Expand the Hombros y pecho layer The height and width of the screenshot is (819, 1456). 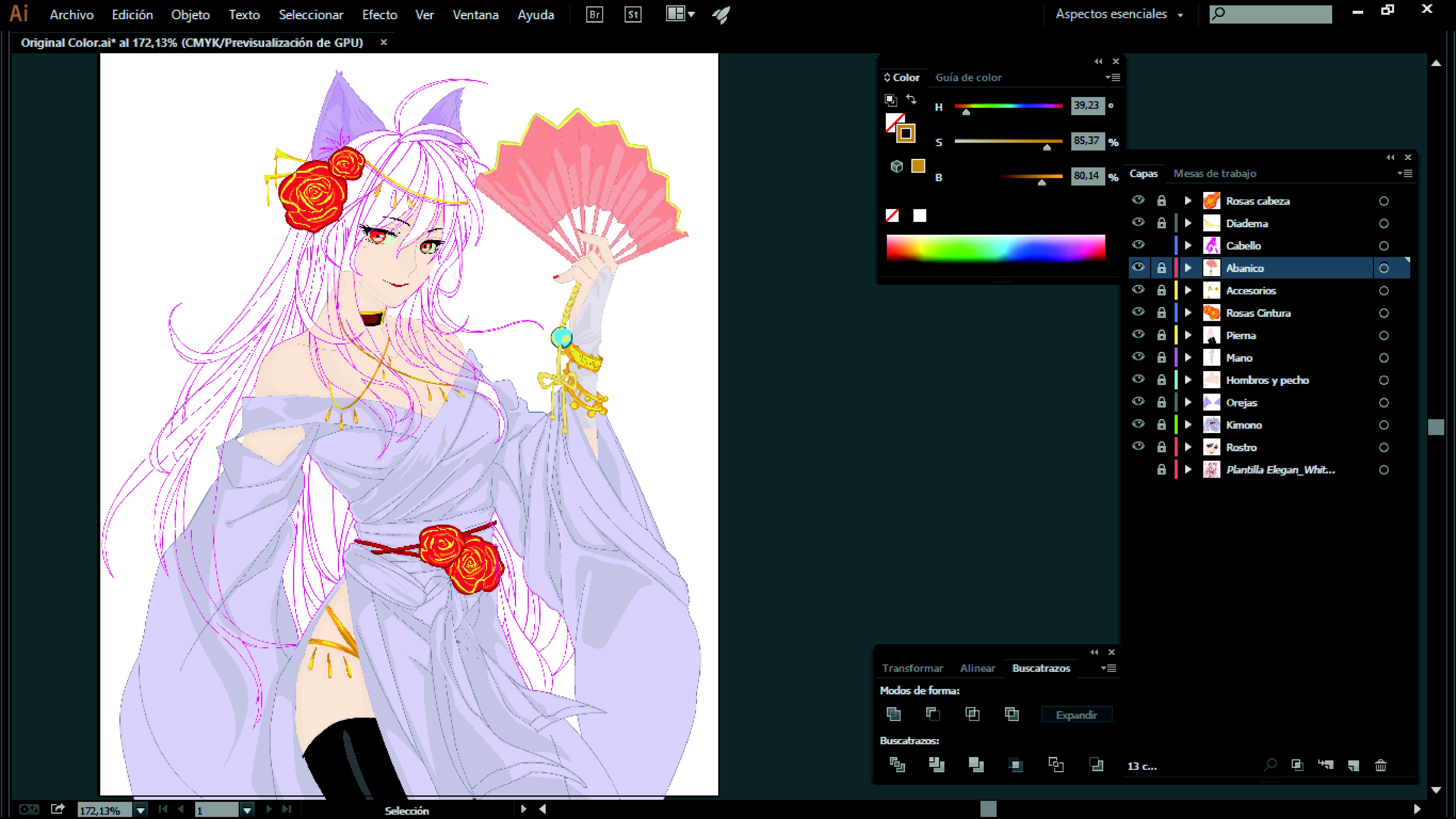[1188, 380]
